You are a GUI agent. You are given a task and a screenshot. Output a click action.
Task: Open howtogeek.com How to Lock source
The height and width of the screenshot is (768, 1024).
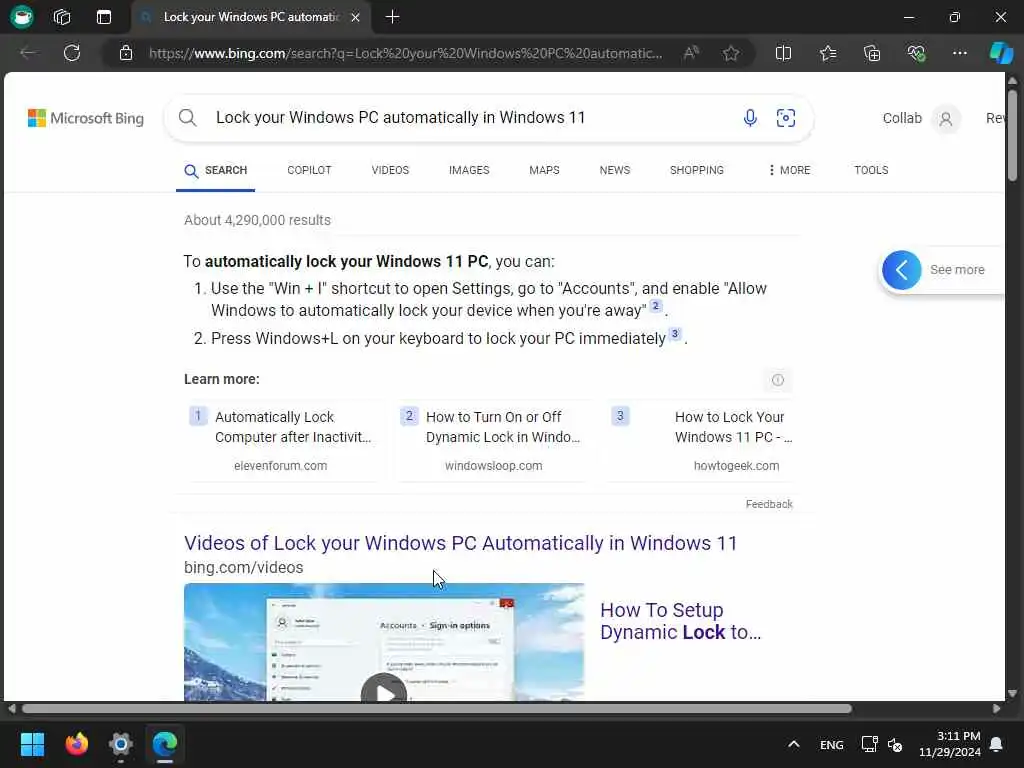click(x=702, y=441)
